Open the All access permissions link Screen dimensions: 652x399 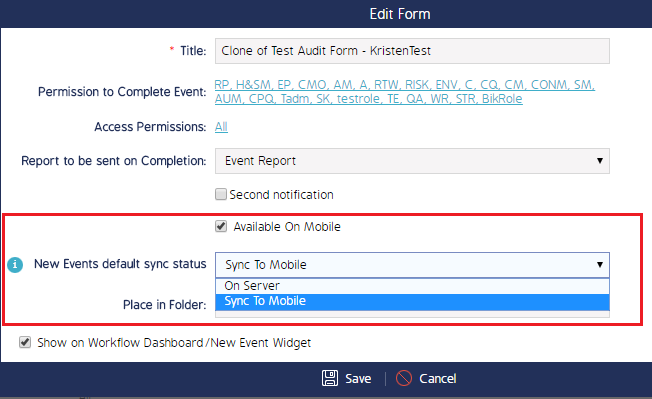[221, 126]
